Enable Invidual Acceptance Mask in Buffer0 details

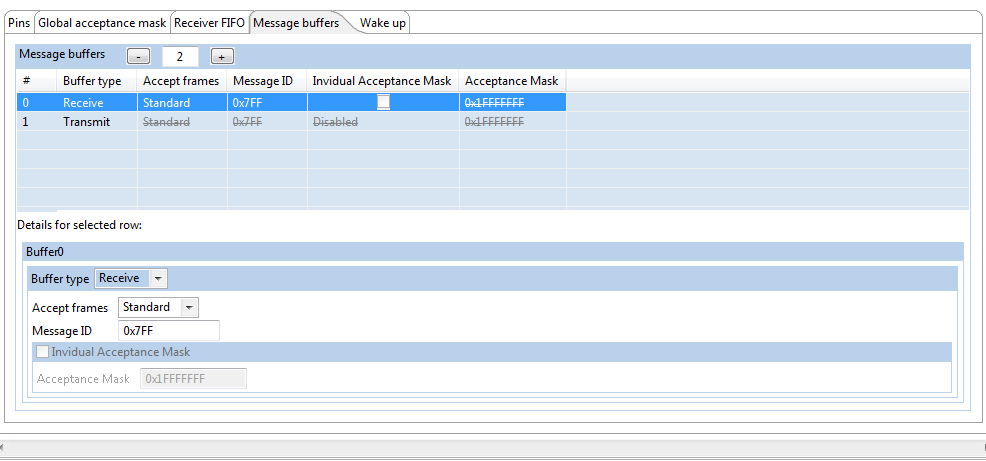point(42,352)
